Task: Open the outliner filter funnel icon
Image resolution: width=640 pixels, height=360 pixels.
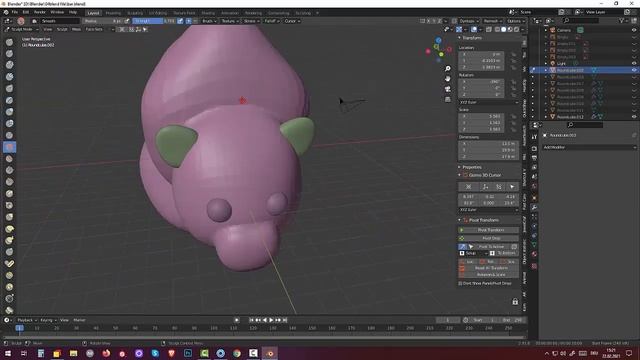Action: point(622,20)
